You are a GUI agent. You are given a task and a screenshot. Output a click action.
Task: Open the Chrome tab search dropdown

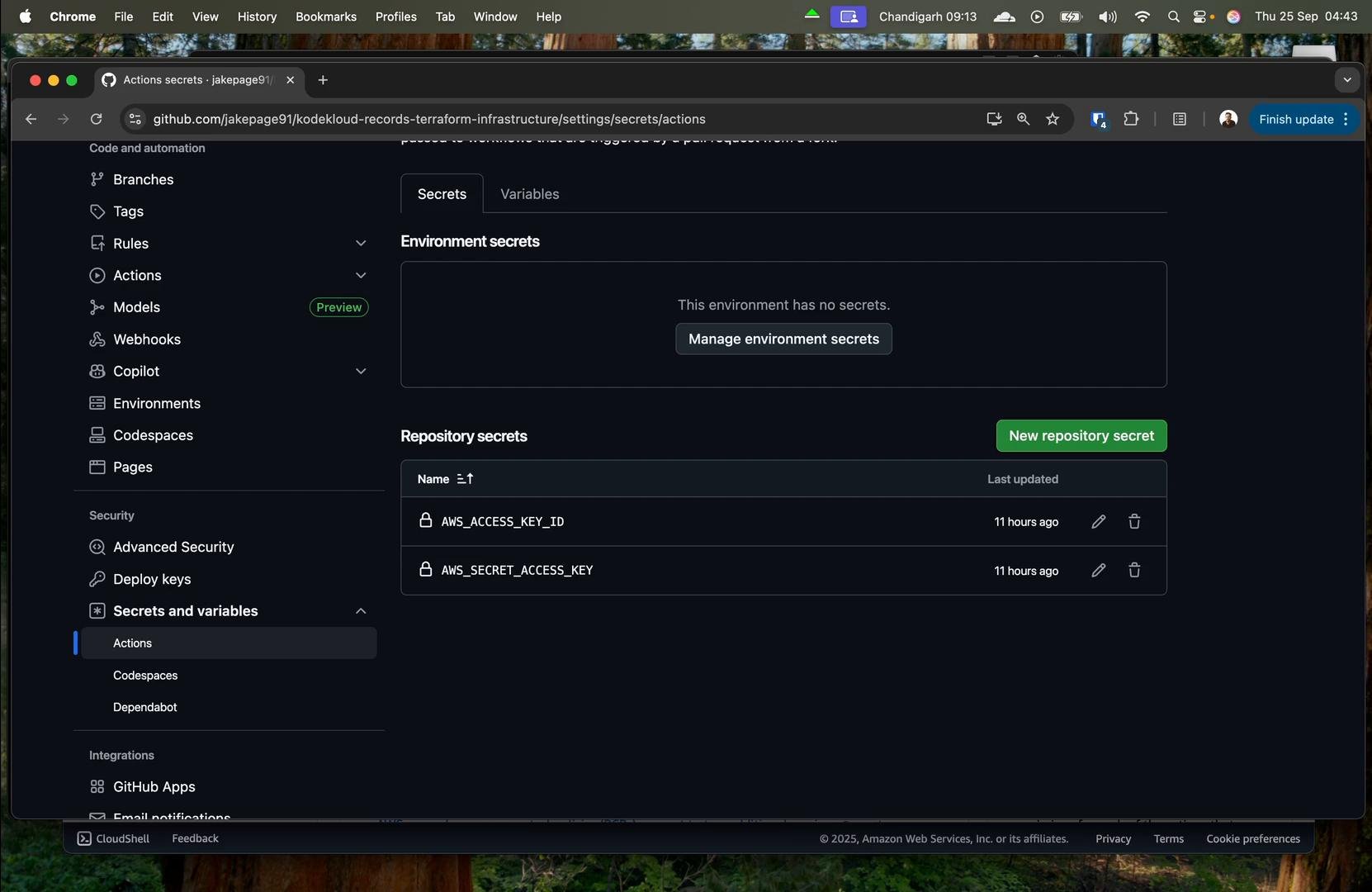[x=1347, y=80]
